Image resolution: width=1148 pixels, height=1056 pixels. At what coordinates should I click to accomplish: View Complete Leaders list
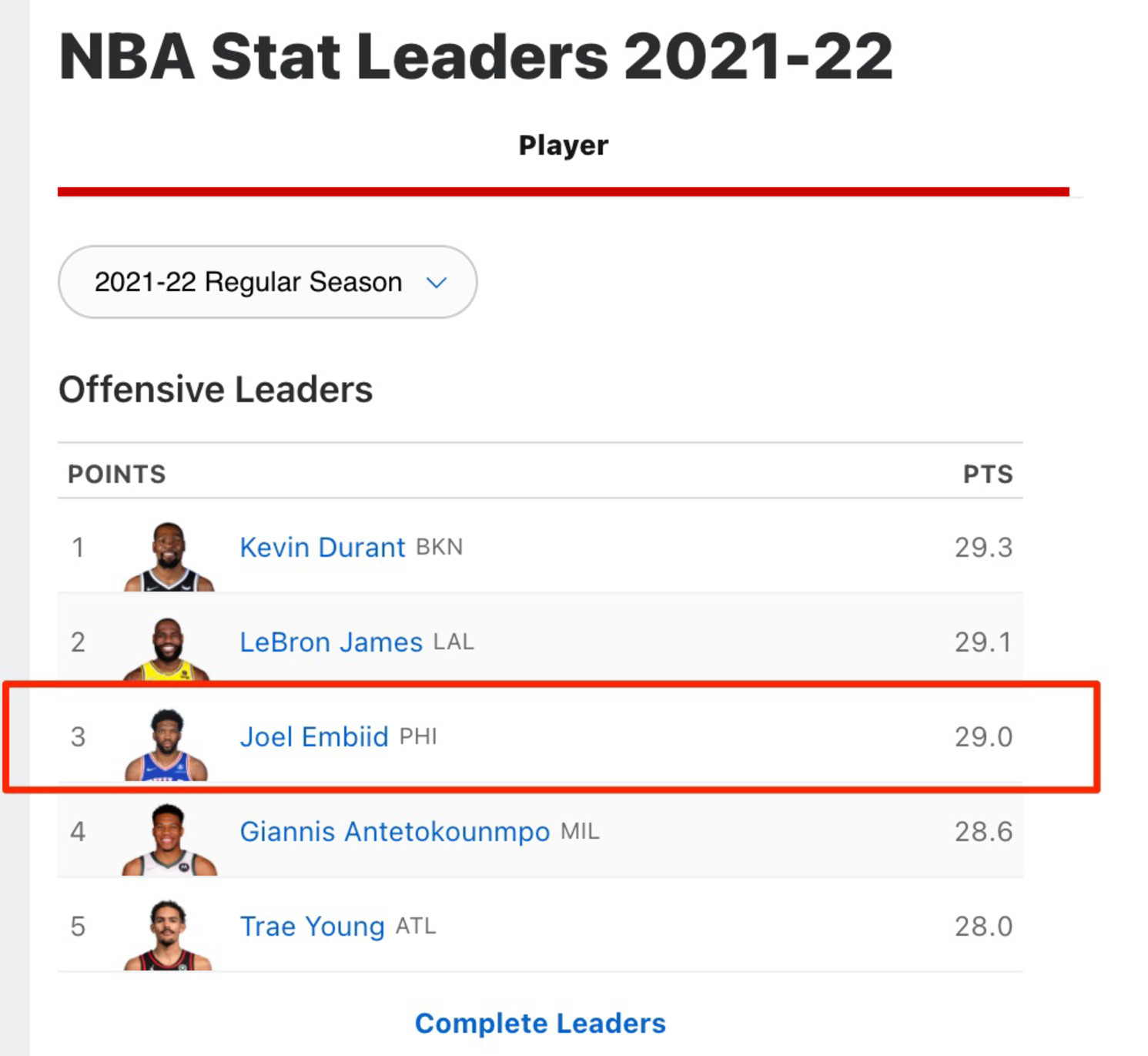tap(541, 1023)
